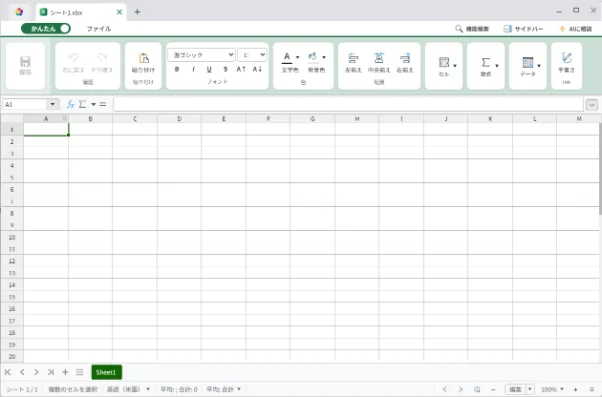The height and width of the screenshot is (397, 602).
Task: Toggle the かんたん mode switch
Action: click(x=46, y=28)
